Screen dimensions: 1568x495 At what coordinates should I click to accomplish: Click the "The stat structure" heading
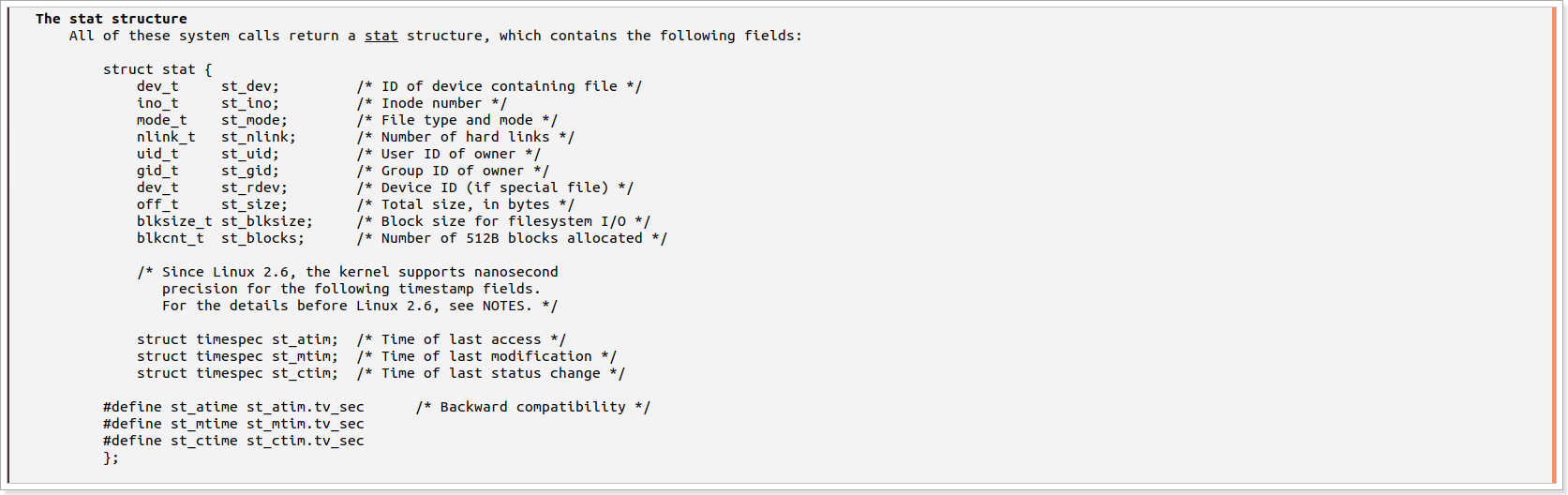coord(111,19)
